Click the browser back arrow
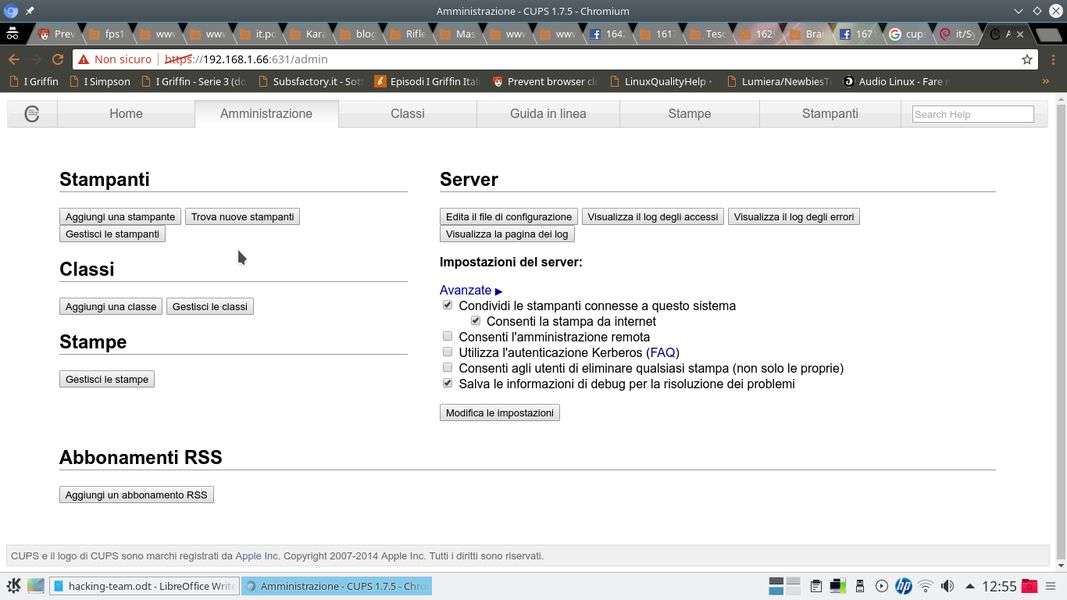Viewport: 1067px width, 600px height. (x=14, y=59)
